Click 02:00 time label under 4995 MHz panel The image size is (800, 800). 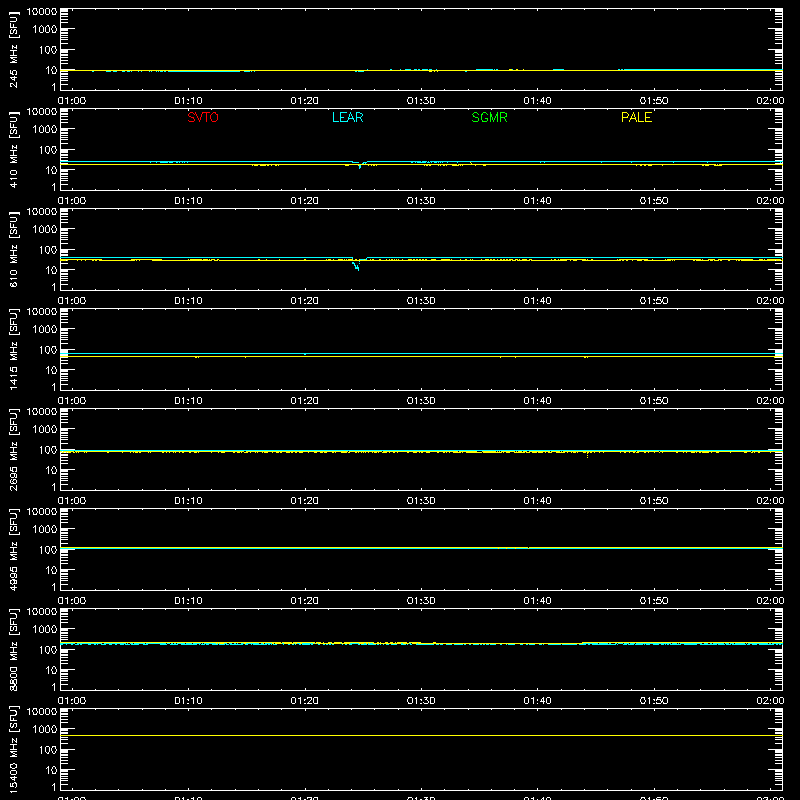tap(770, 601)
